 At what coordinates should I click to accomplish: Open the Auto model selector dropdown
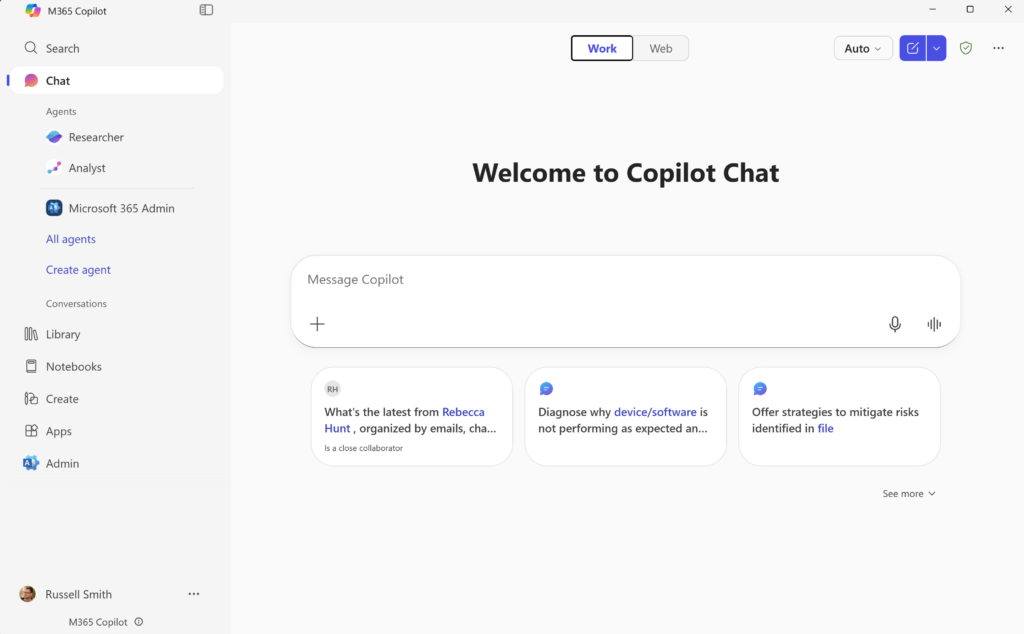(862, 47)
